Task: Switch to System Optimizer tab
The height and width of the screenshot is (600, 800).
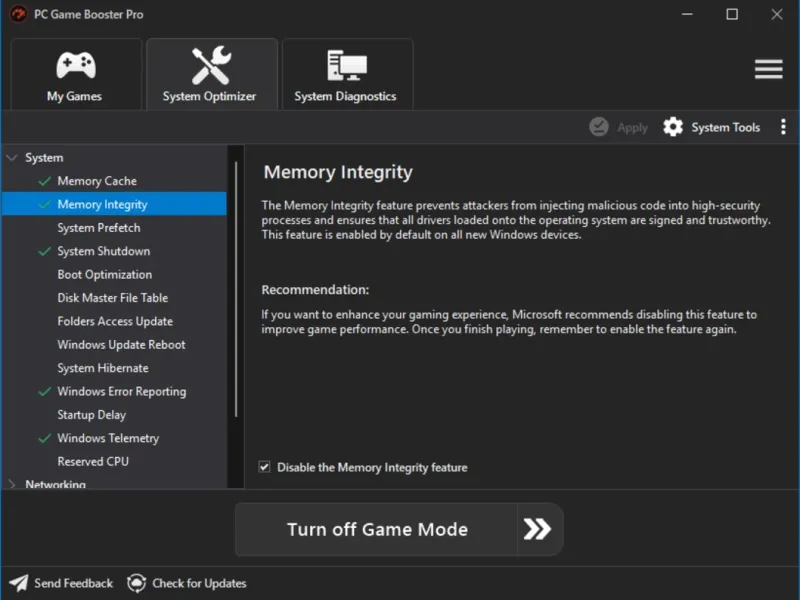Action: 212,74
